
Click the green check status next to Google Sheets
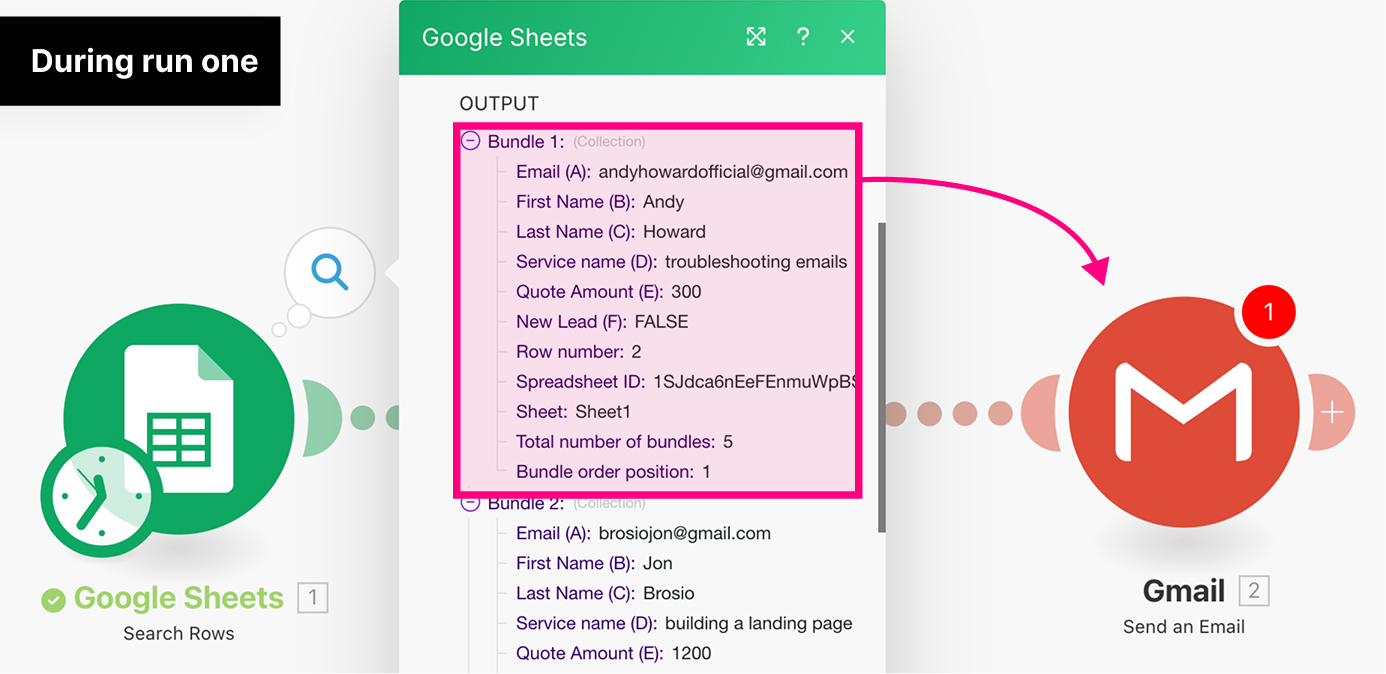click(x=53, y=600)
